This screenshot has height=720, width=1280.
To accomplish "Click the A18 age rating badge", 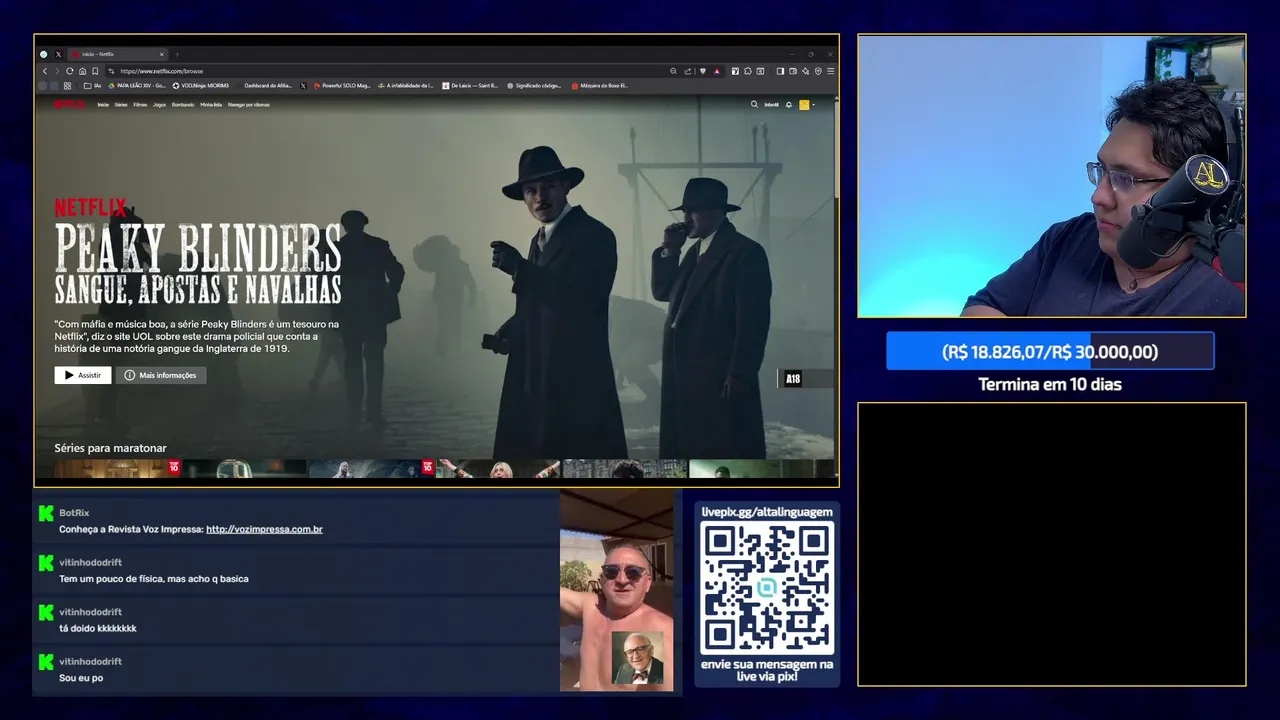I will tap(793, 379).
